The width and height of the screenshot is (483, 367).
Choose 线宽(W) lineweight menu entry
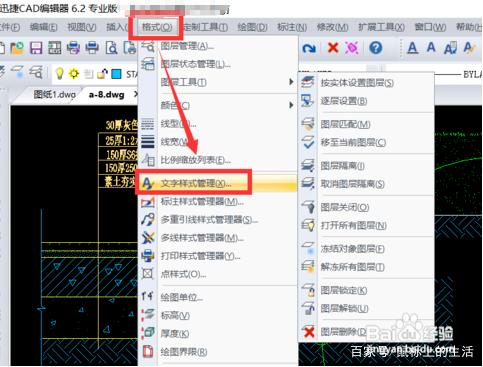click(x=175, y=142)
